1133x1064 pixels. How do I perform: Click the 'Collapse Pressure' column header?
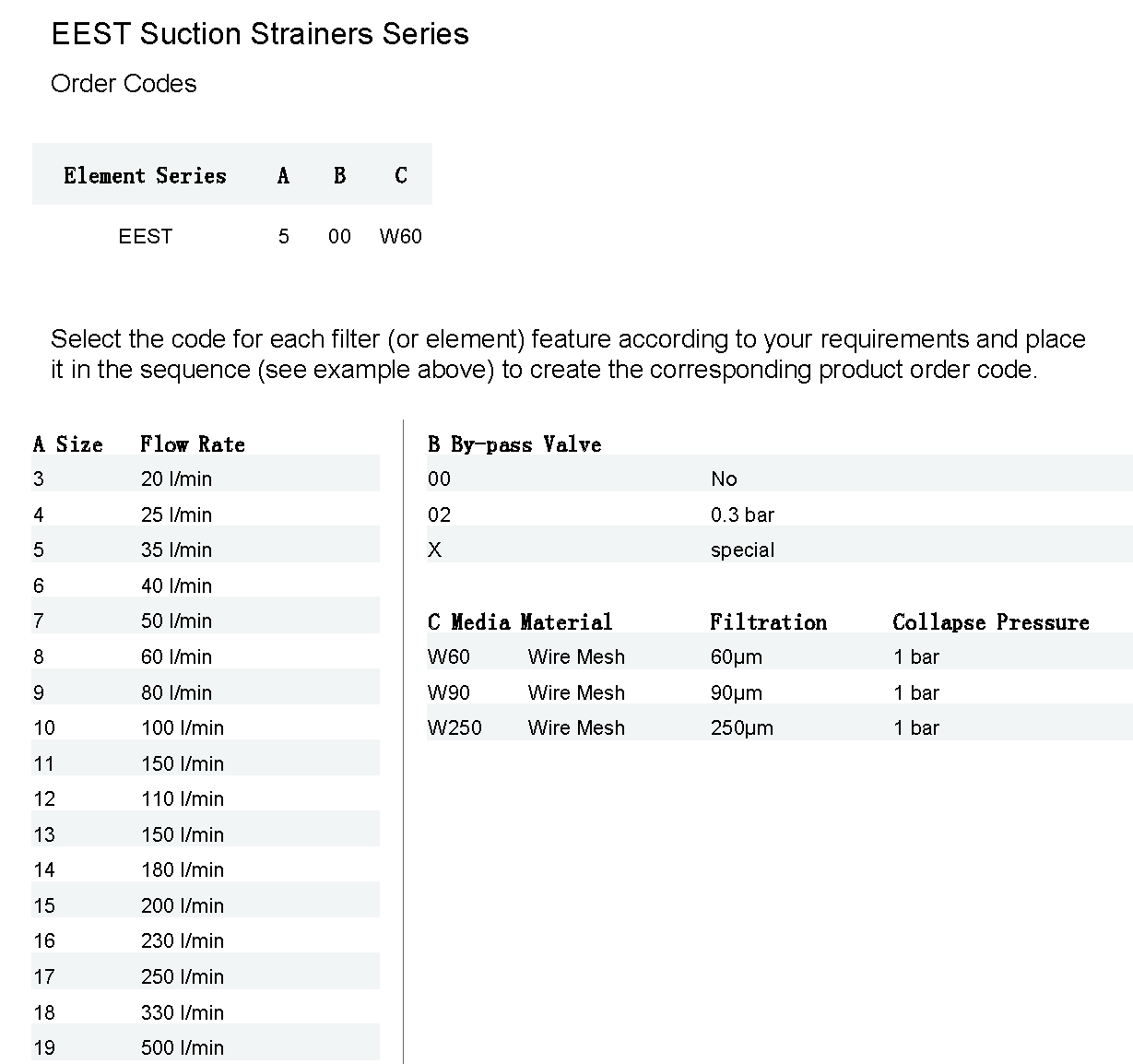pos(991,622)
